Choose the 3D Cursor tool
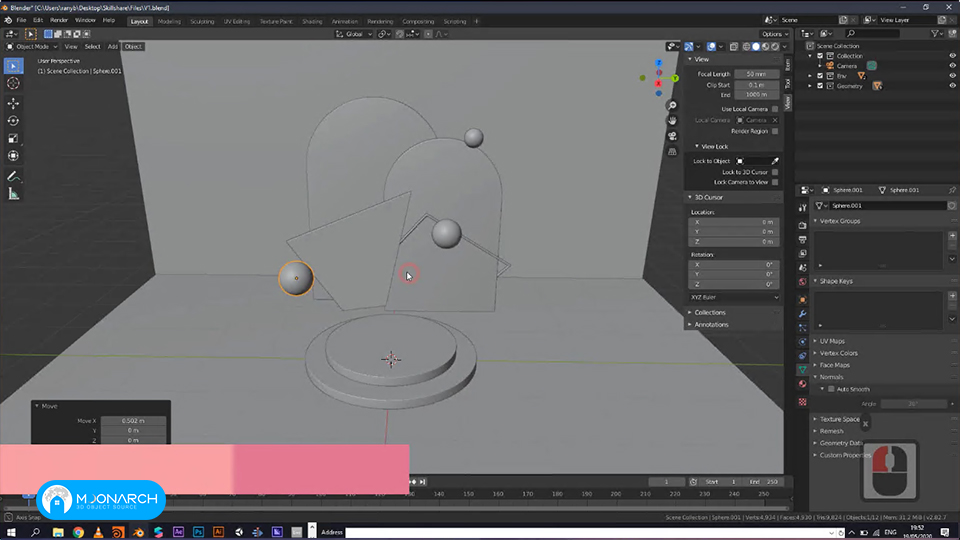Viewport: 960px width, 540px height. click(13, 83)
